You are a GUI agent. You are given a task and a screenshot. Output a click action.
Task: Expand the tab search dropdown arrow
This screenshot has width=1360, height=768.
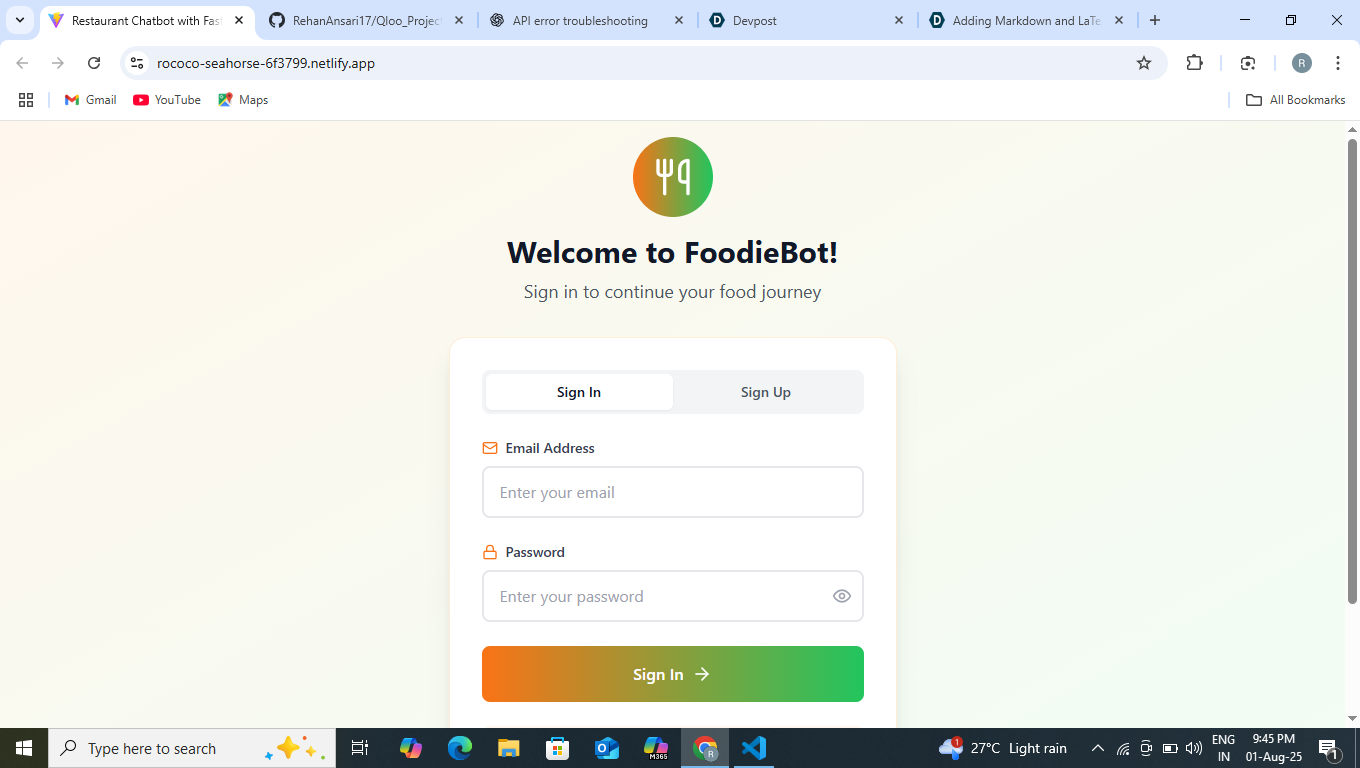20,20
